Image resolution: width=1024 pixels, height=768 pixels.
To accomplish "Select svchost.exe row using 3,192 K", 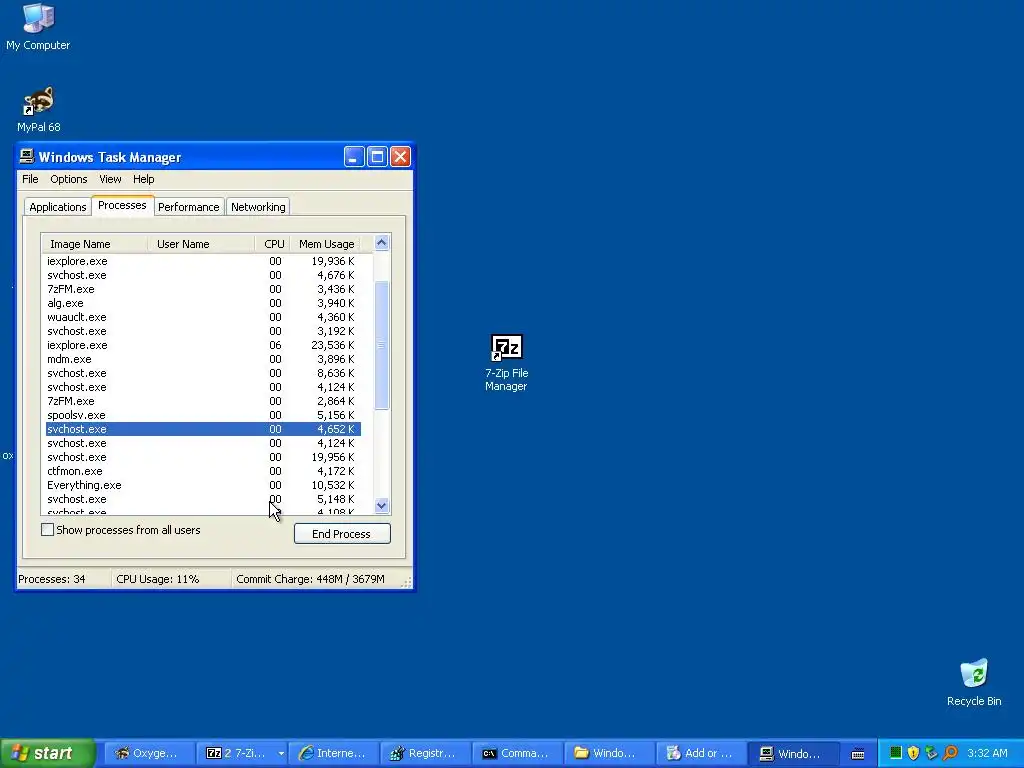I will pos(203,331).
